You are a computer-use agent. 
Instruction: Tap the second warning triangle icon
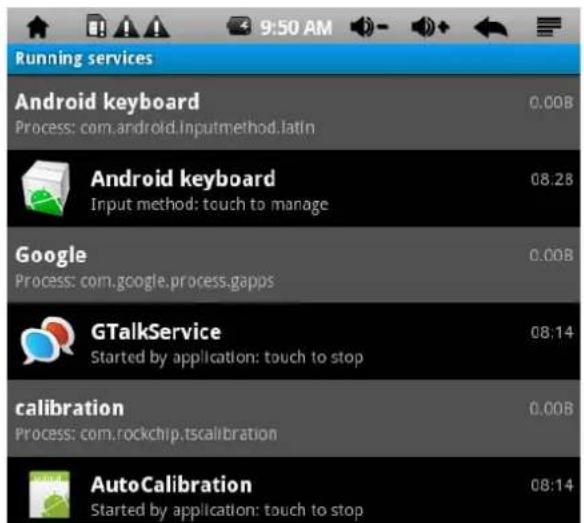157,27
